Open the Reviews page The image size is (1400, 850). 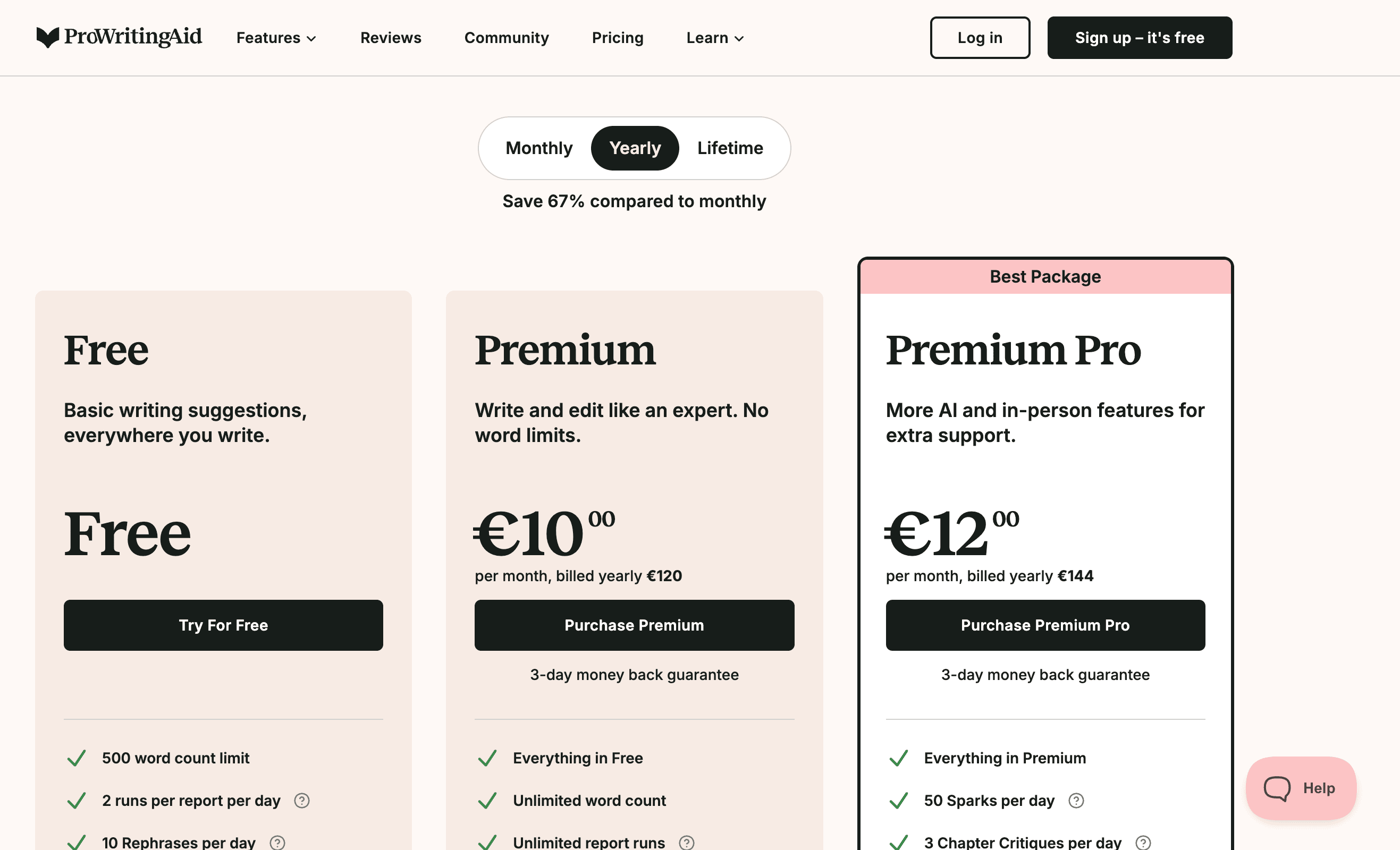390,38
